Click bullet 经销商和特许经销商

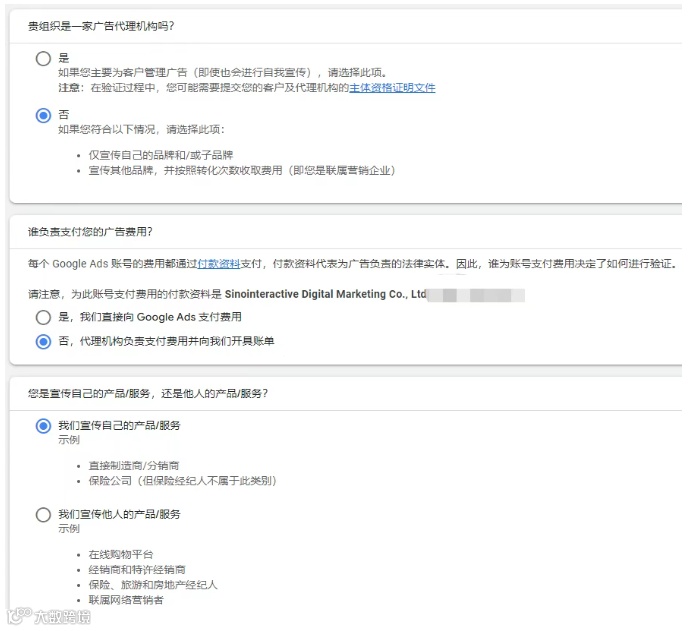point(137,570)
